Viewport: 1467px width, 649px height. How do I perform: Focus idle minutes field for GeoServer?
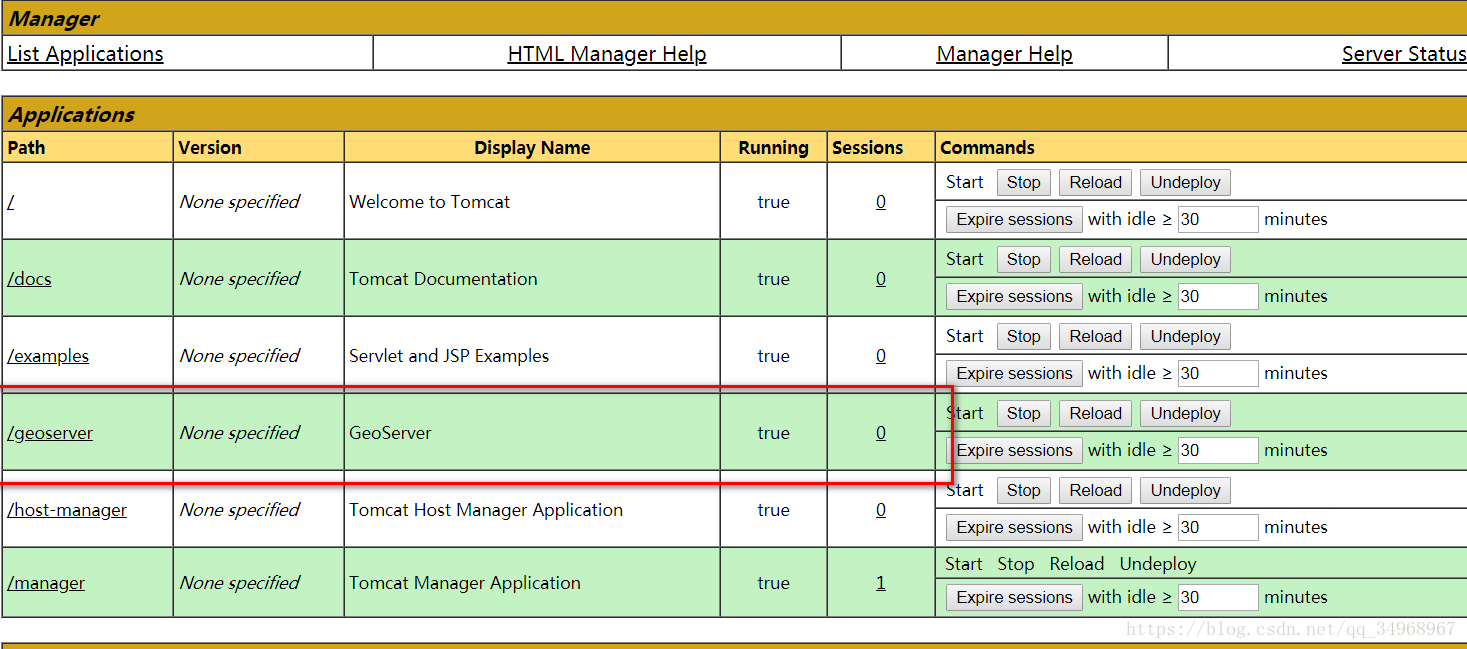coord(1218,450)
